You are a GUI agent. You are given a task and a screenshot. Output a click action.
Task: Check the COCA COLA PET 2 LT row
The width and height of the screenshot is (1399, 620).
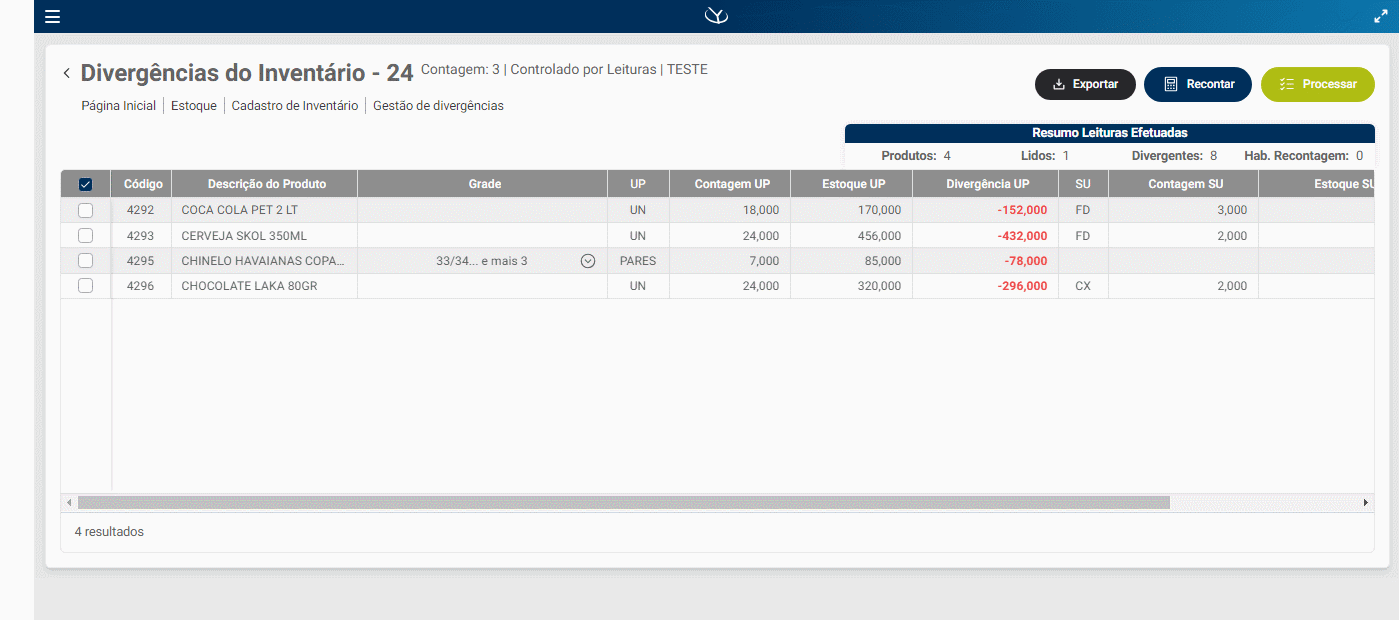coord(85,210)
